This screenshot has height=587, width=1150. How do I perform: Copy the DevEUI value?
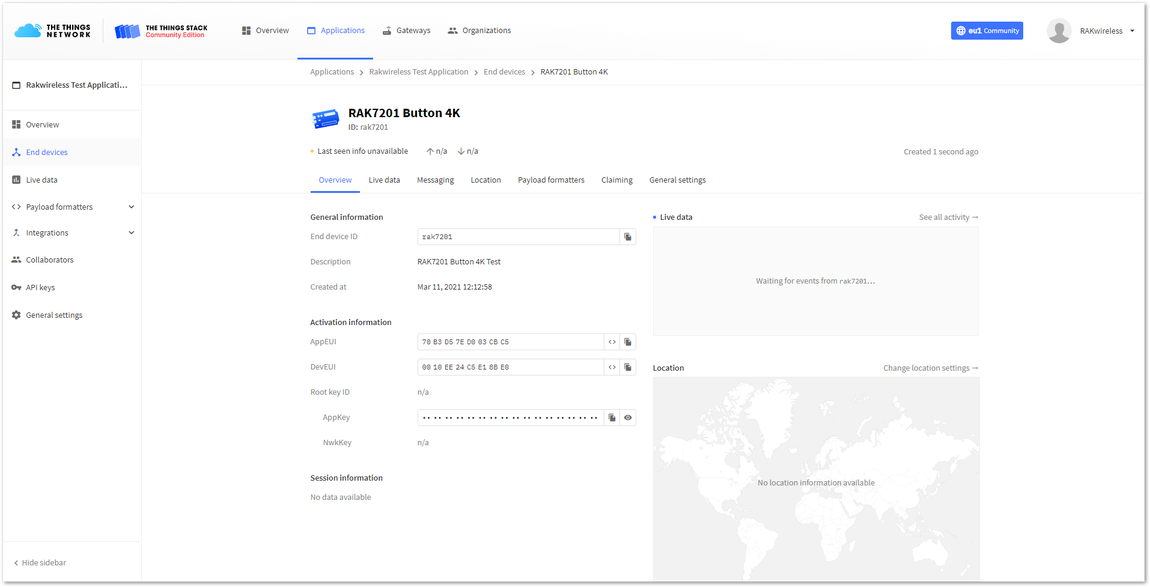coord(628,367)
